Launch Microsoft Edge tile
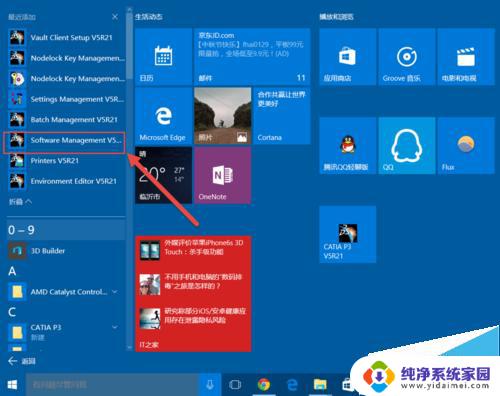 pyautogui.click(x=163, y=116)
